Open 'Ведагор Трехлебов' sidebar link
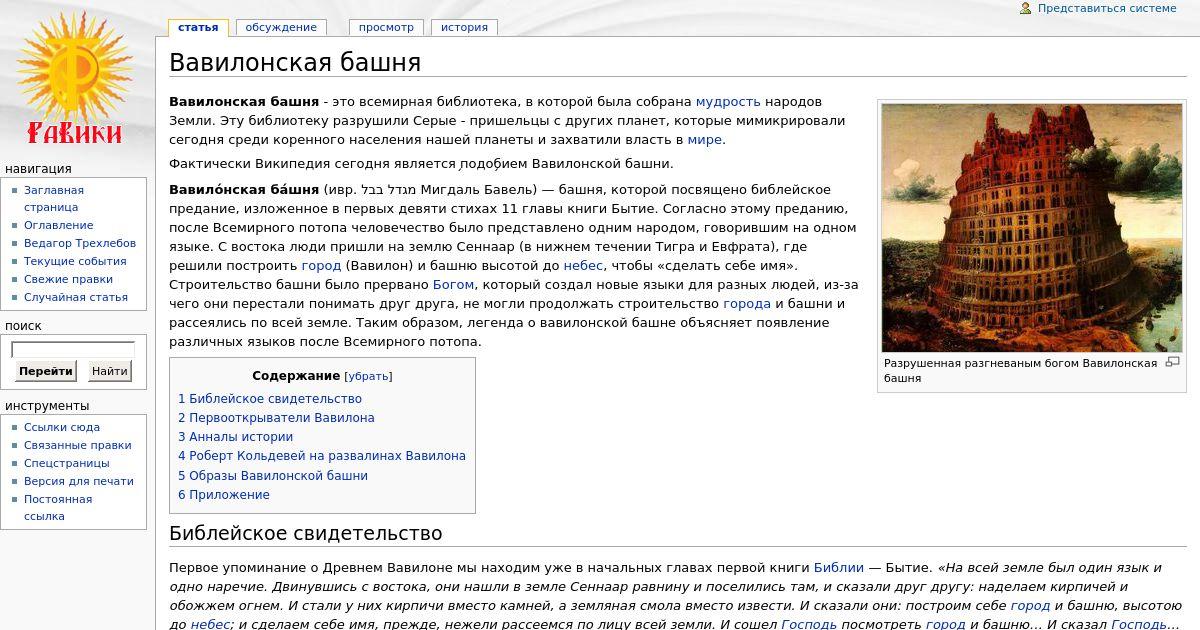The image size is (1200, 630). [x=80, y=243]
